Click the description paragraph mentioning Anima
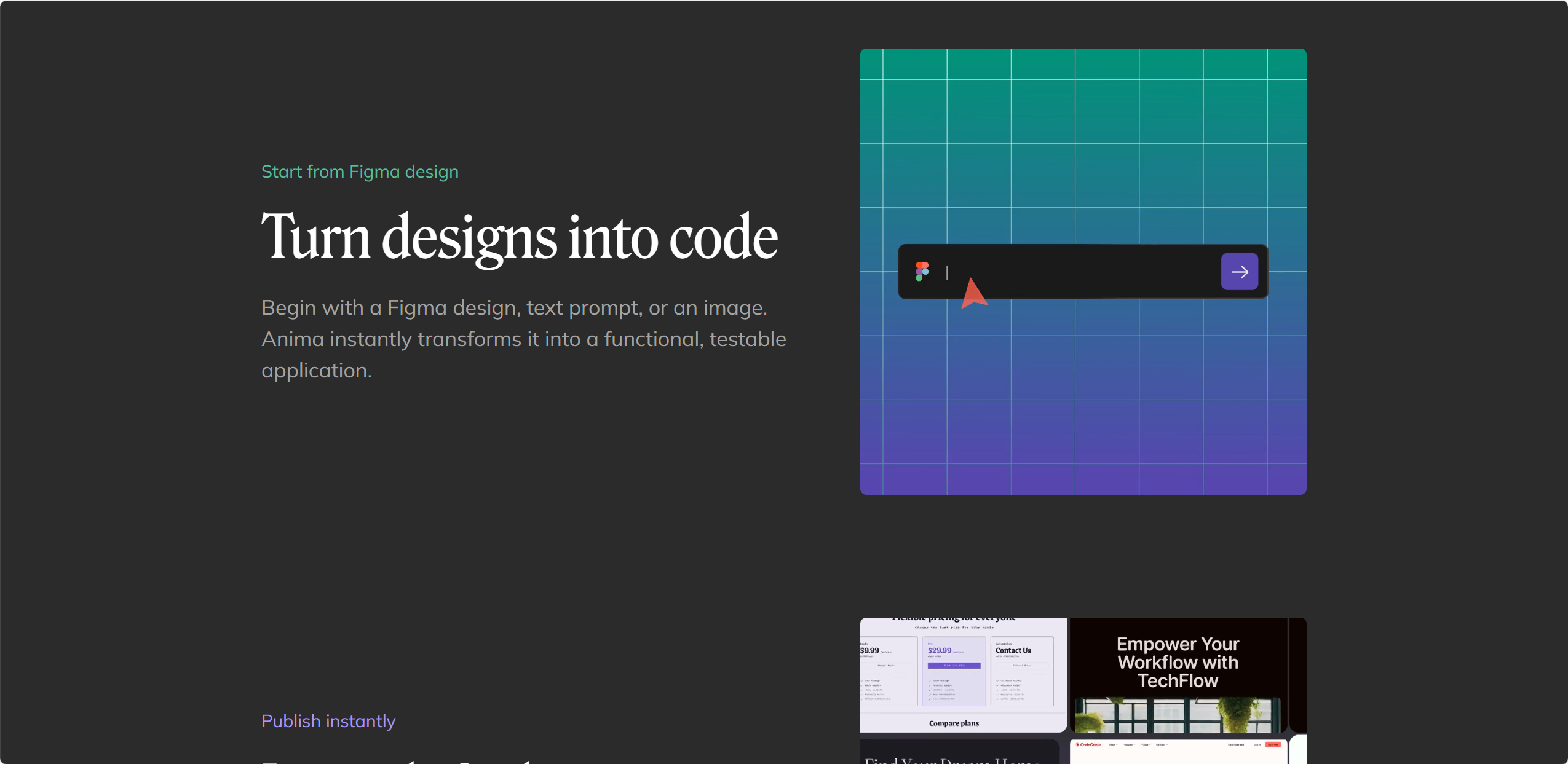Viewport: 1568px width, 764px height. tap(523, 339)
